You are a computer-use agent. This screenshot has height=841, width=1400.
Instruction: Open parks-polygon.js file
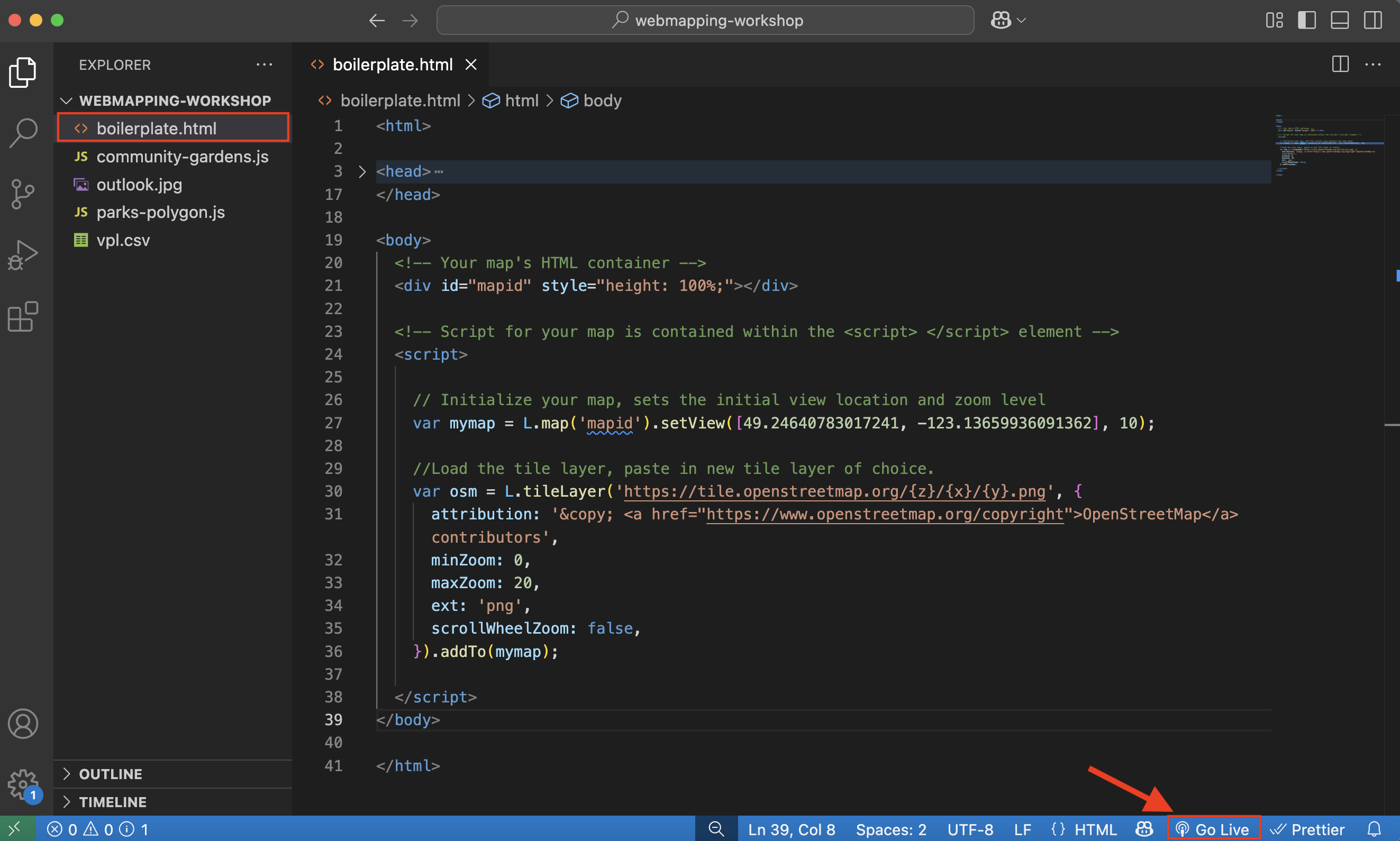174,212
